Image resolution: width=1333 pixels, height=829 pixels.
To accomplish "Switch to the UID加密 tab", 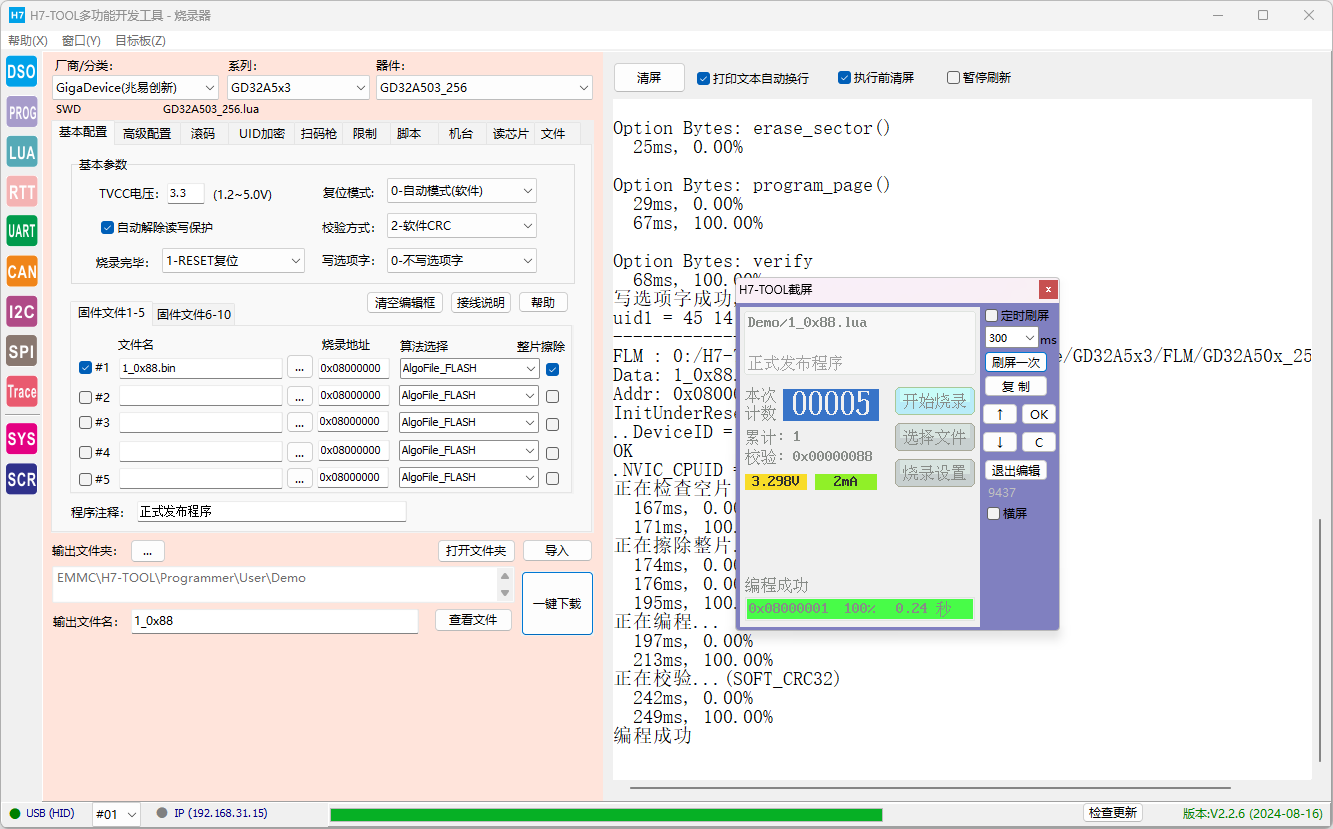I will tap(262, 133).
